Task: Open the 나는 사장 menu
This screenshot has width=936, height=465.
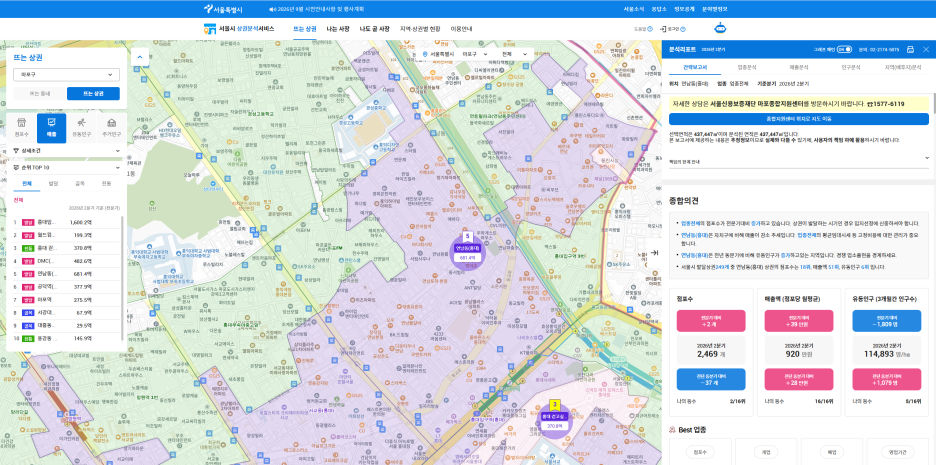Action: pyautogui.click(x=338, y=29)
